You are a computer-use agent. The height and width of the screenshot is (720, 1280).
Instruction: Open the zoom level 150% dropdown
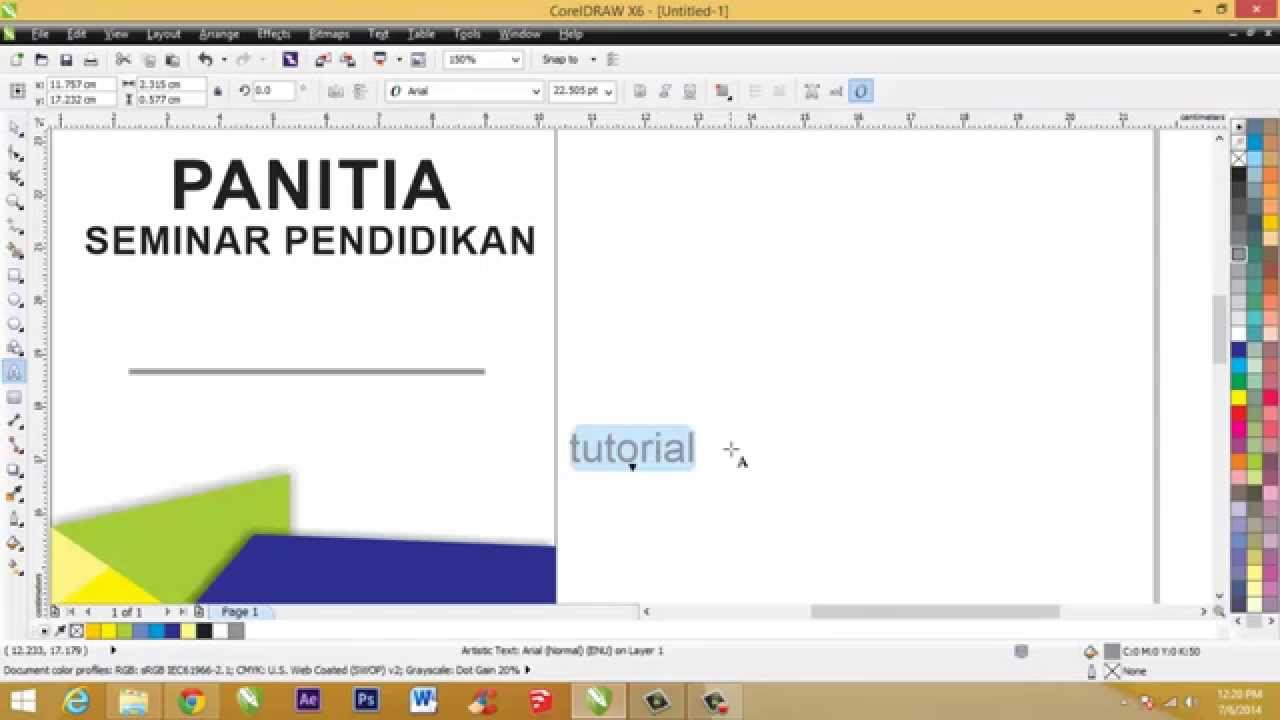click(x=516, y=60)
